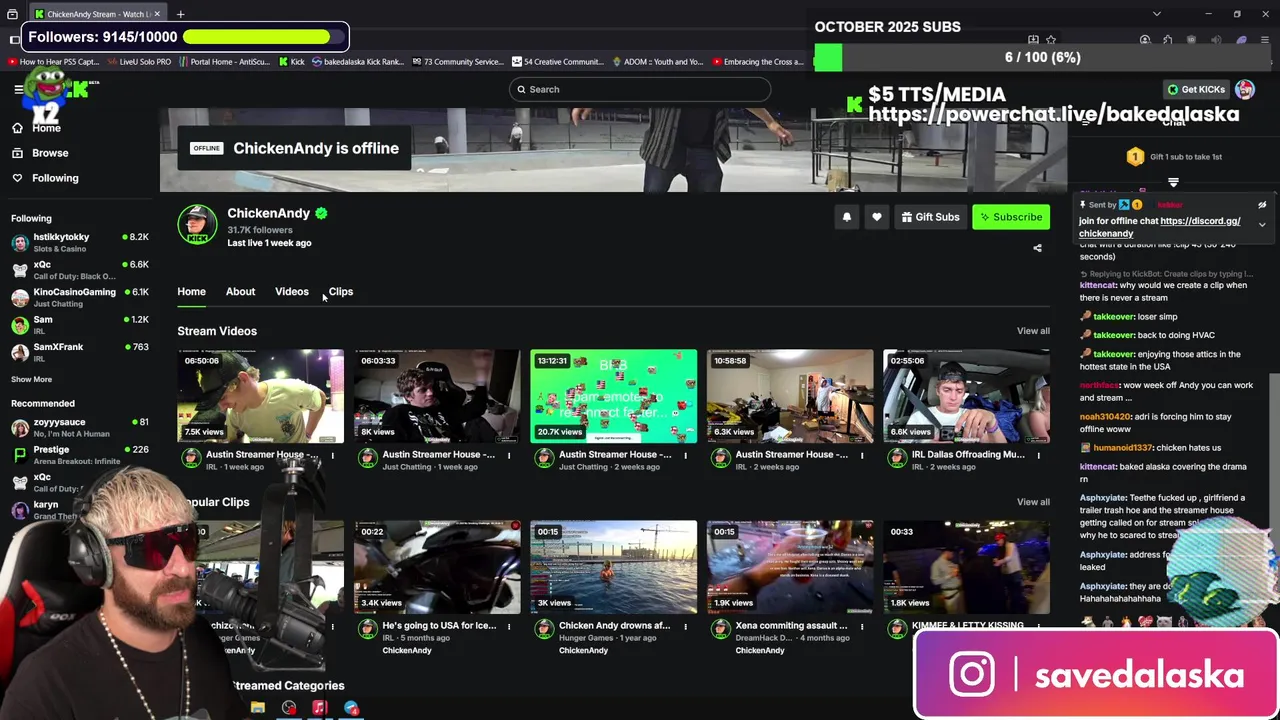Open the 06:03:33 video options menu
This screenshot has width=1280, height=720.
tap(509, 456)
